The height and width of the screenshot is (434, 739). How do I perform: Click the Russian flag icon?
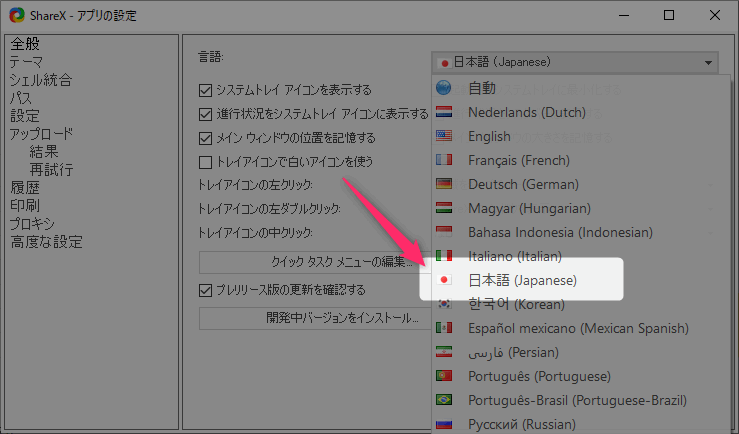tap(444, 424)
